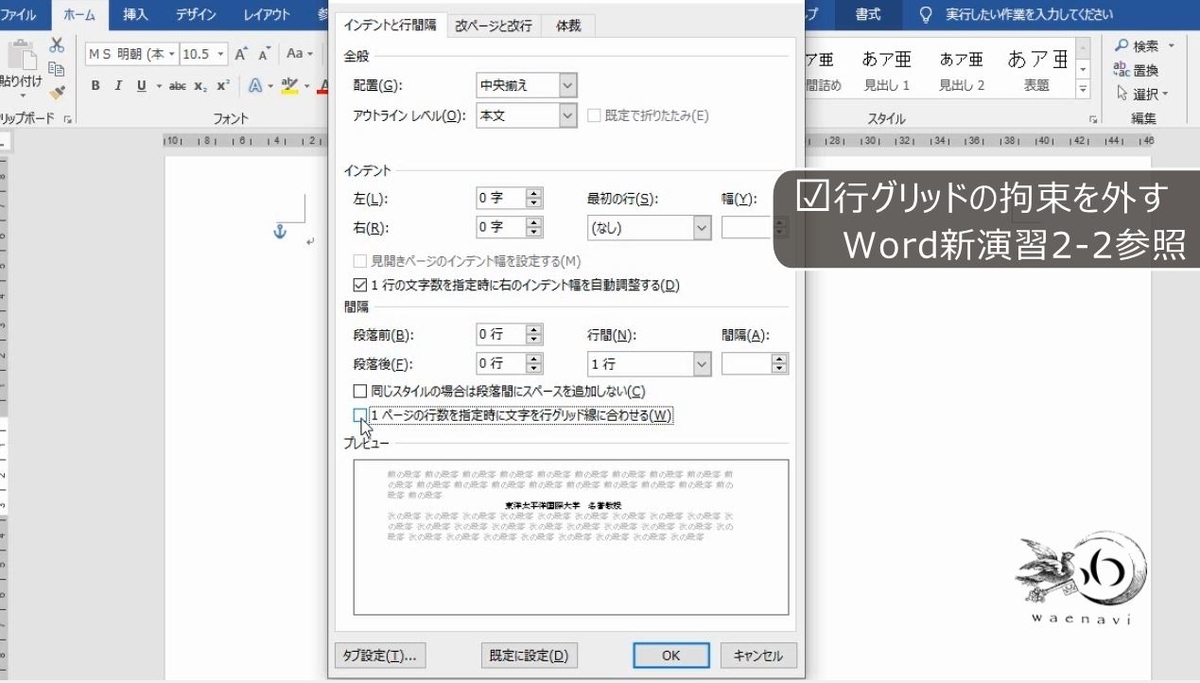Toggle snap text to line grid checkbox
The image size is (1200, 683).
(x=360, y=415)
